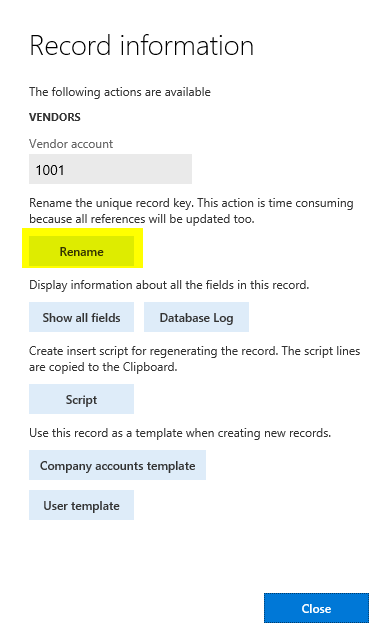388x640 pixels.
Task: Select Company accounts template
Action: point(118,465)
